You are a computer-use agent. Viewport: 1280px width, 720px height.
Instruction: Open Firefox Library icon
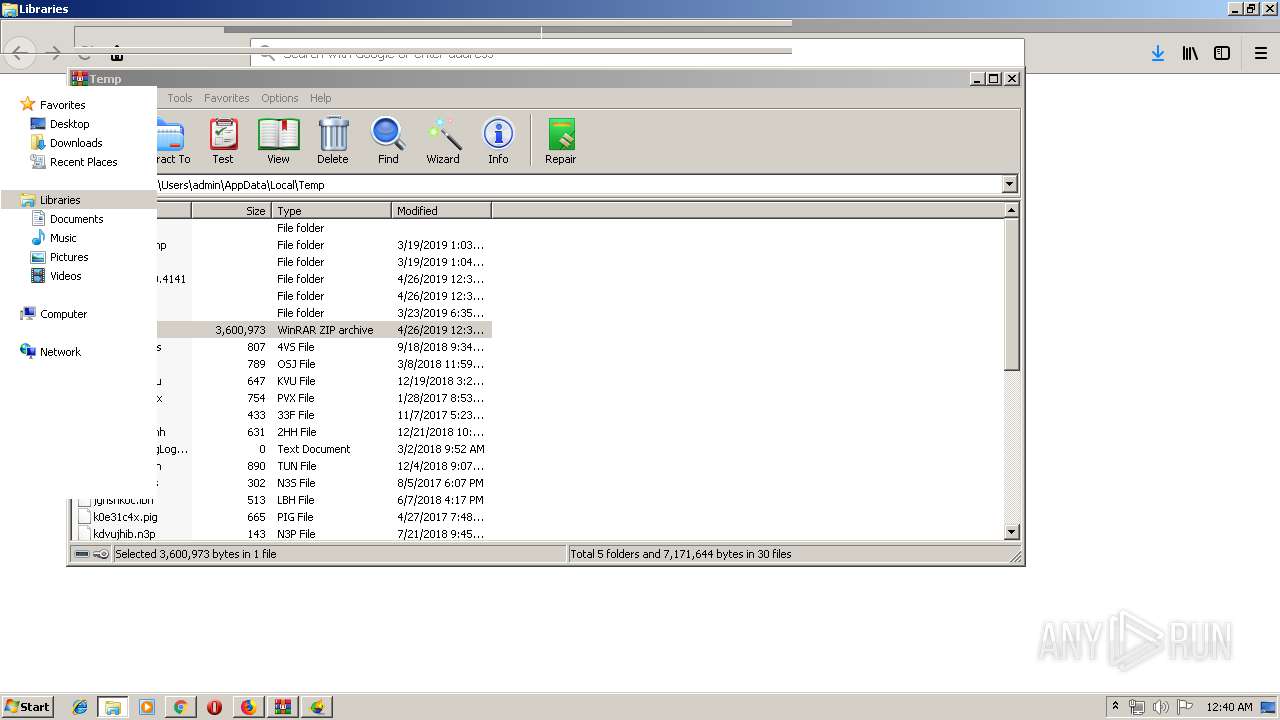pos(1190,54)
